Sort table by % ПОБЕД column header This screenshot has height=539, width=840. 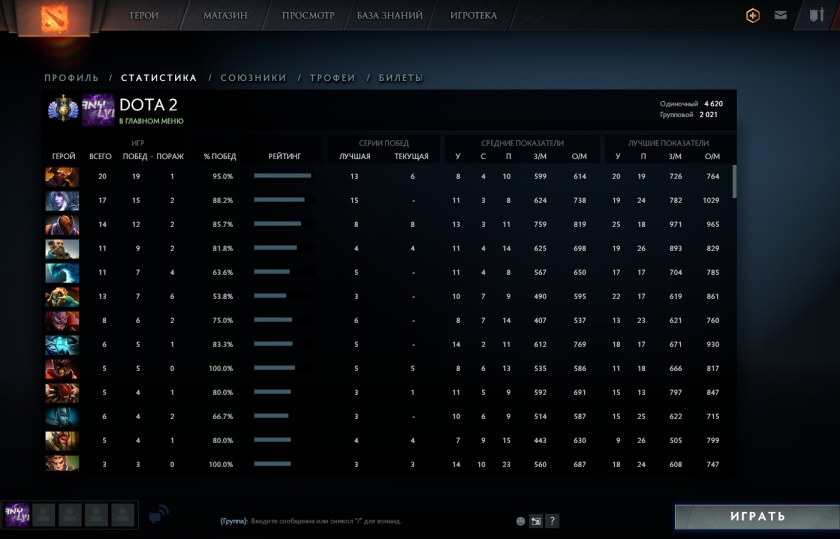pyautogui.click(x=220, y=156)
